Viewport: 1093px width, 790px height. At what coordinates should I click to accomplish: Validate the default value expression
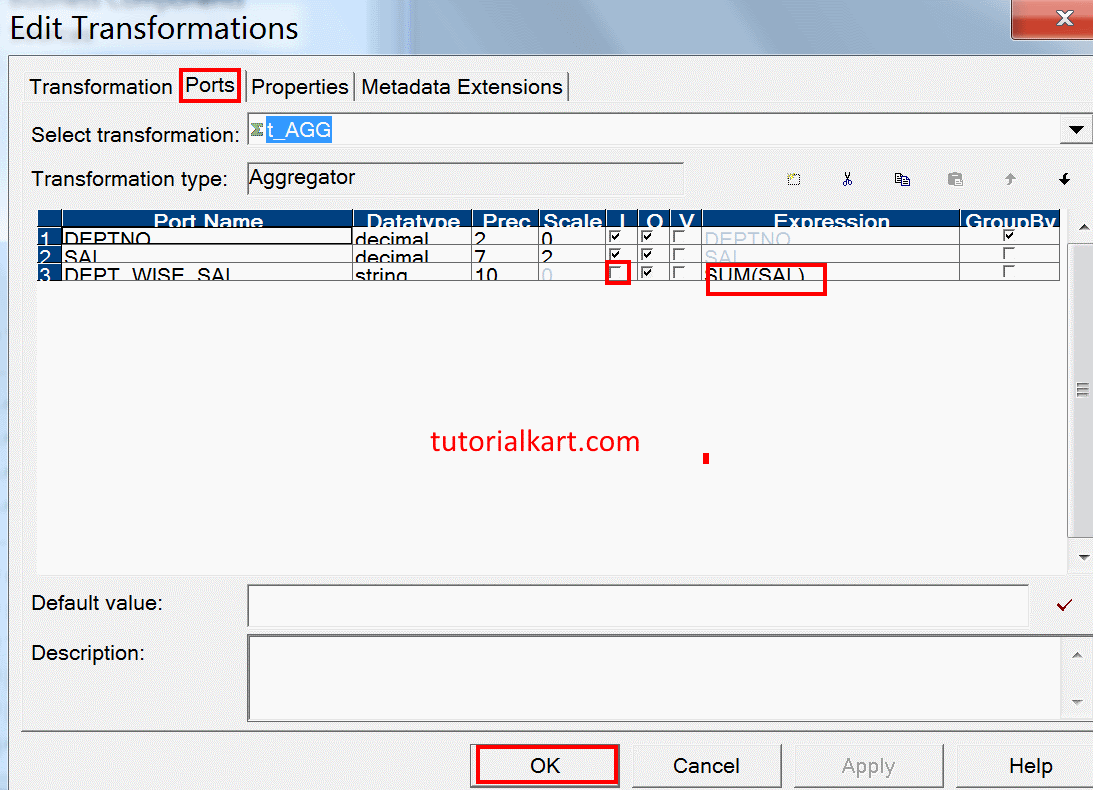tap(1063, 604)
